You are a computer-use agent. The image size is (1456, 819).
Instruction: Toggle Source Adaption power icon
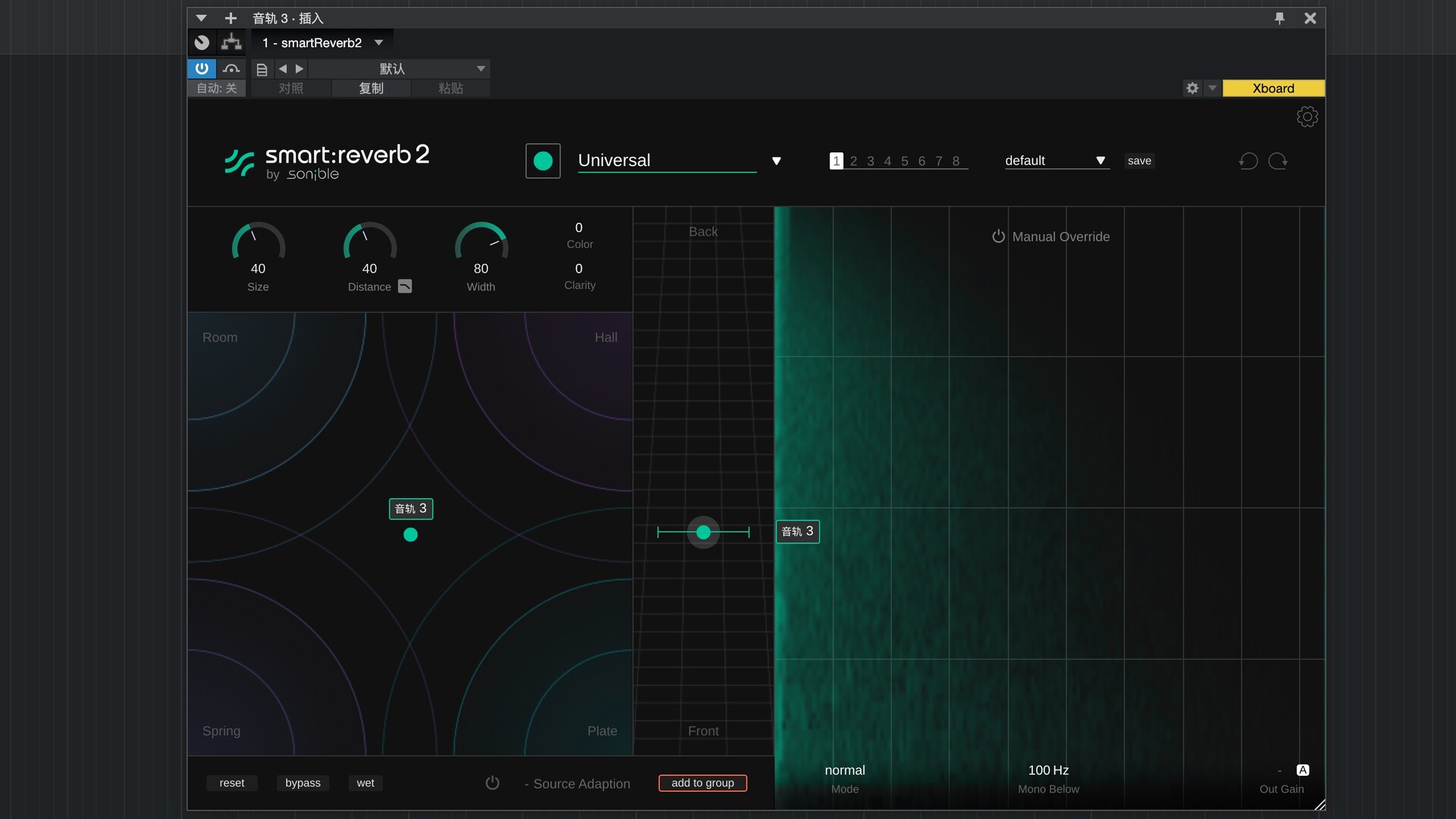(492, 783)
